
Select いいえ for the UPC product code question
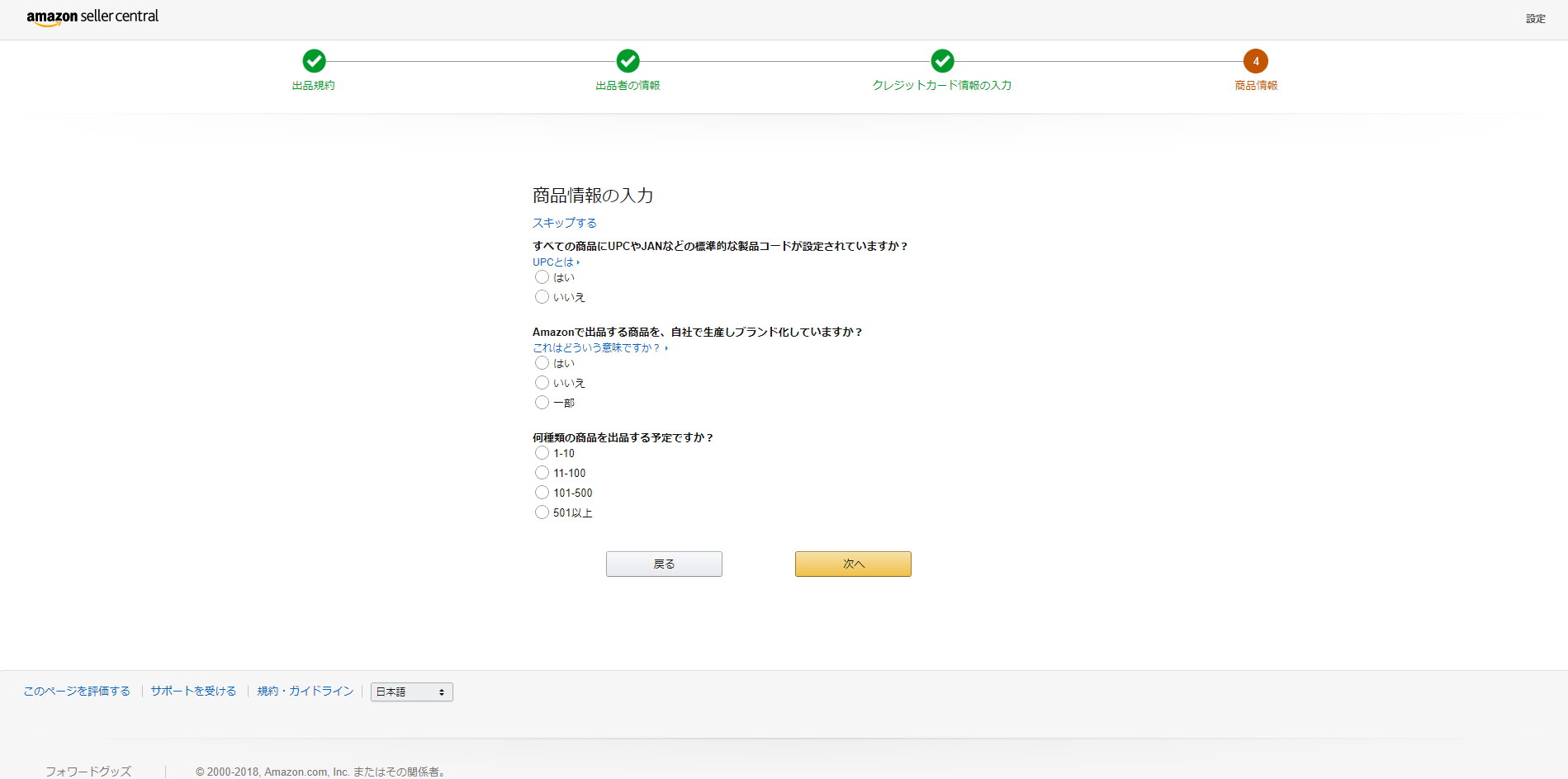543,297
